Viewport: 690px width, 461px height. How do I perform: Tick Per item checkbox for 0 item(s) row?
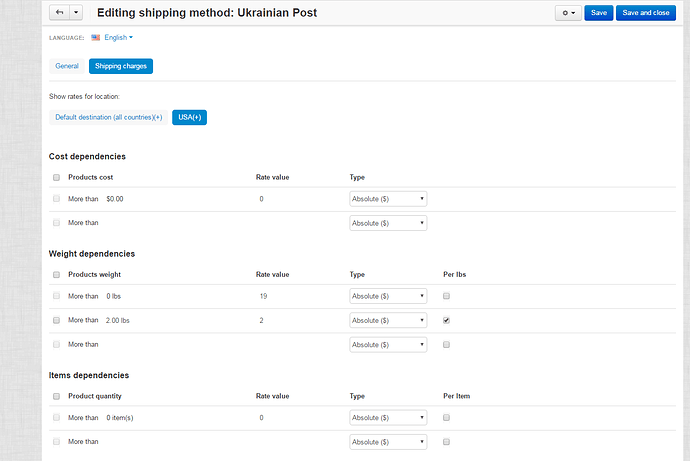coord(446,417)
